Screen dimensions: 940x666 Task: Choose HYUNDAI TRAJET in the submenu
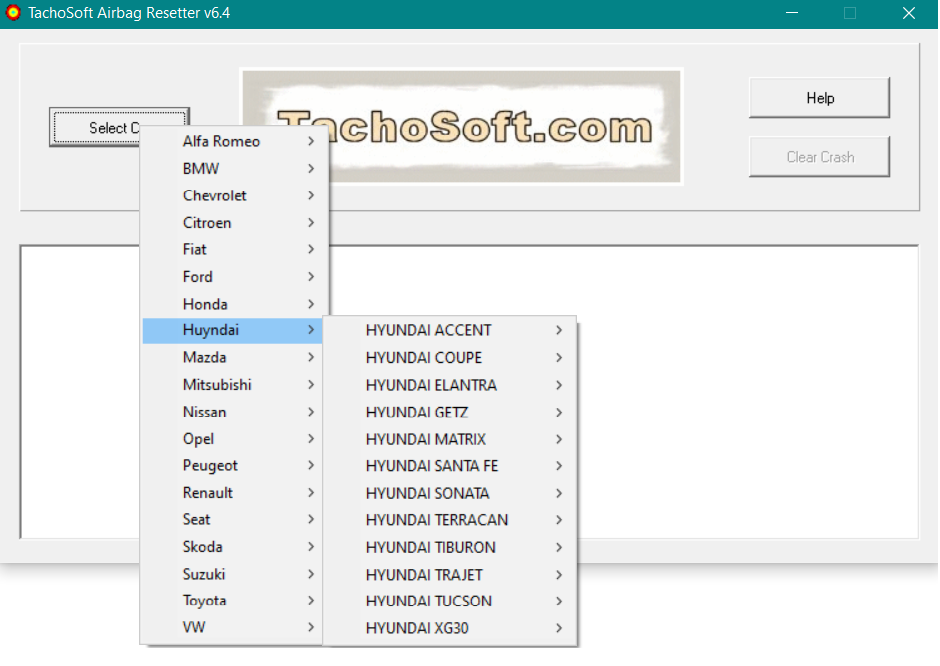pyautogui.click(x=450, y=575)
